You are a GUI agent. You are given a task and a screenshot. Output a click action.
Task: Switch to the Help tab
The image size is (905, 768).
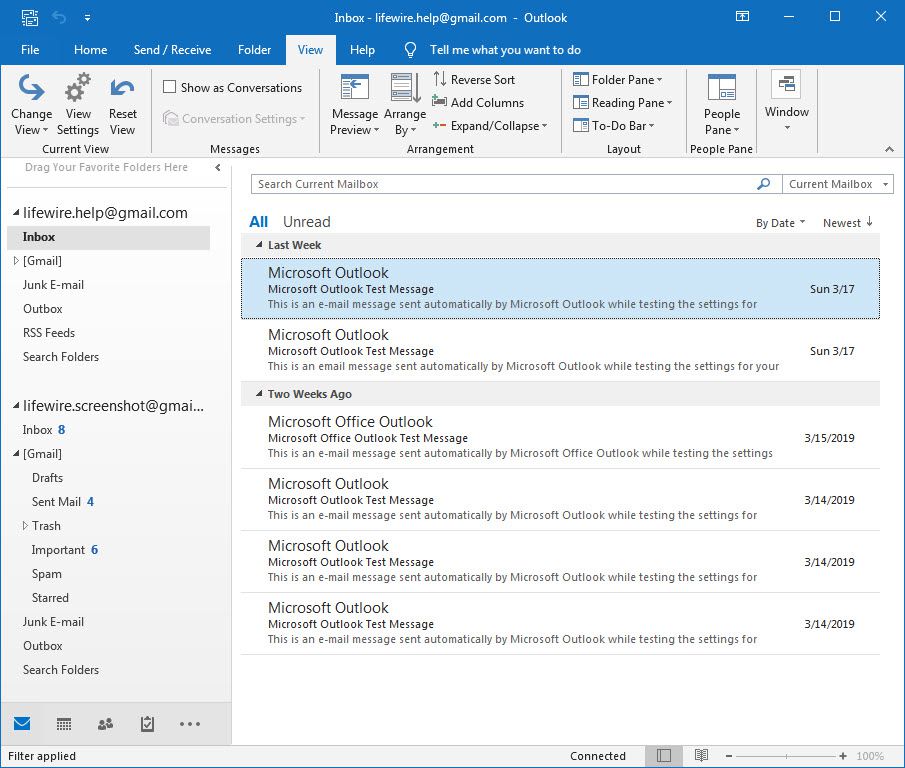pyautogui.click(x=362, y=50)
